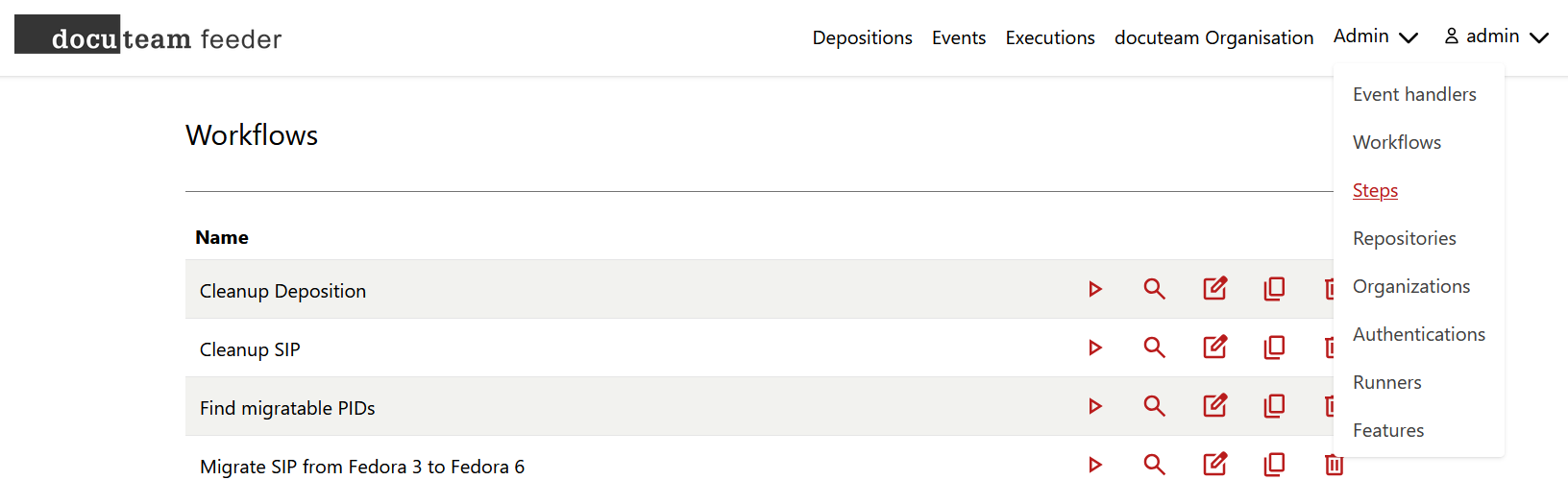Click the docuteam Organisation link
Screen dimensions: 1568x480
1213,37
